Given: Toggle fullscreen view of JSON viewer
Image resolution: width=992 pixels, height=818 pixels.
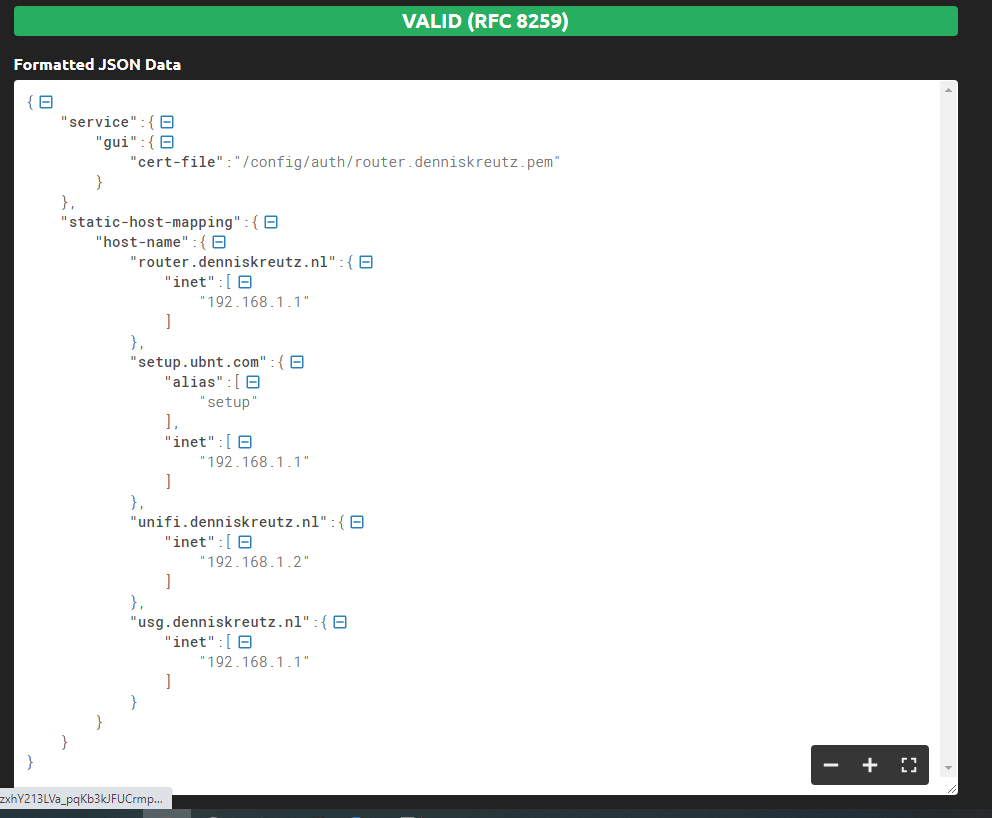Looking at the screenshot, I should [909, 765].
